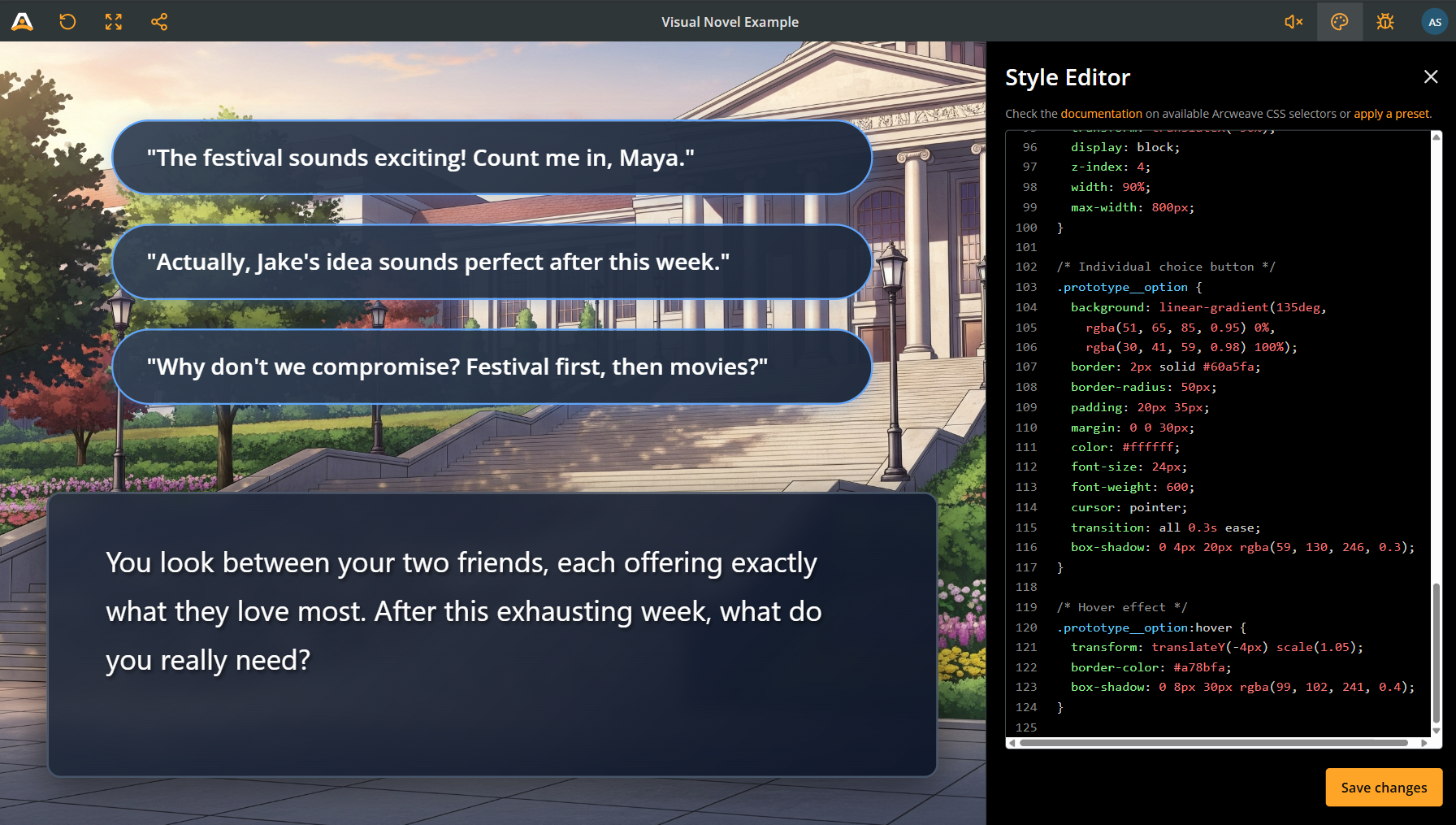Choose "The festival sounds exciting" option
1456x825 pixels.
coord(492,158)
